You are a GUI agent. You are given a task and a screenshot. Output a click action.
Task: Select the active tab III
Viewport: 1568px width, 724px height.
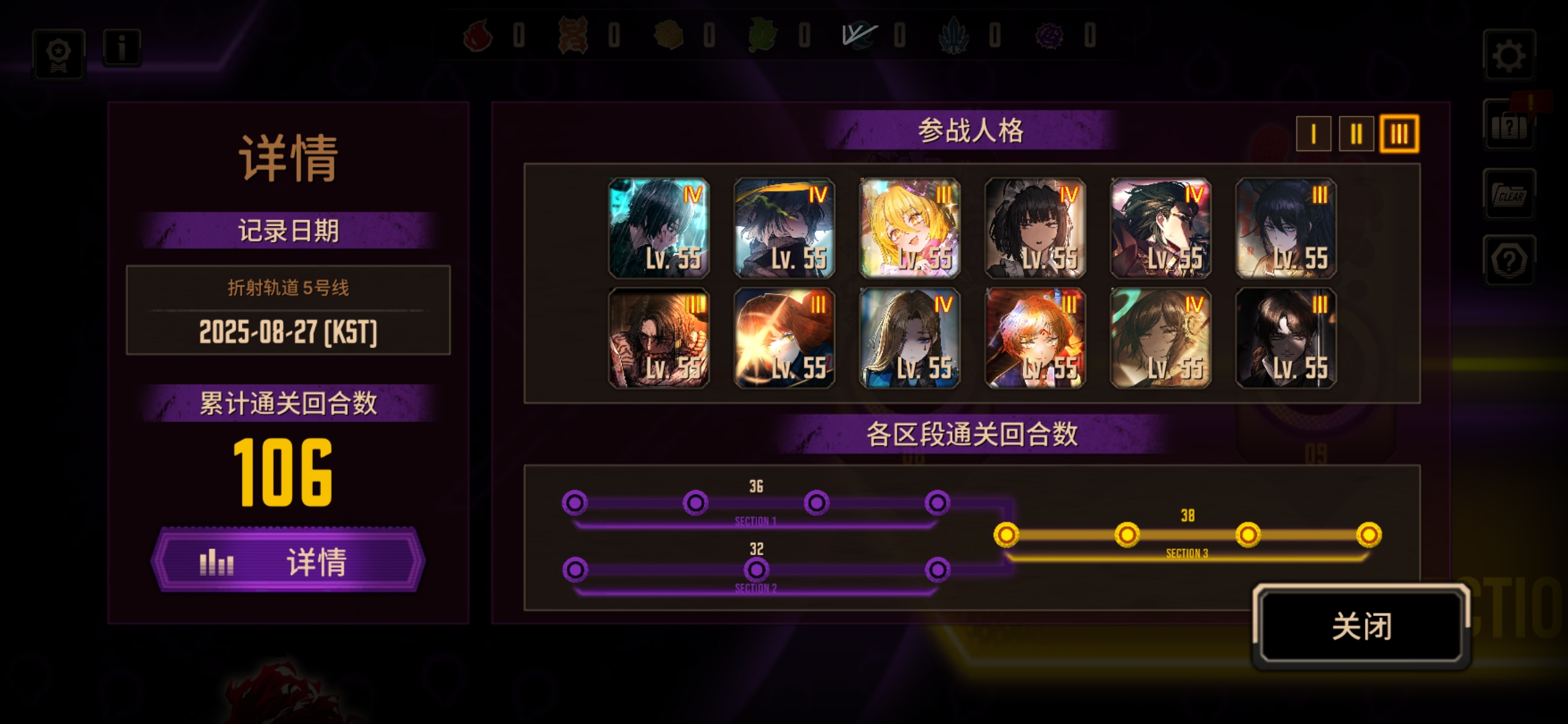pos(1399,134)
